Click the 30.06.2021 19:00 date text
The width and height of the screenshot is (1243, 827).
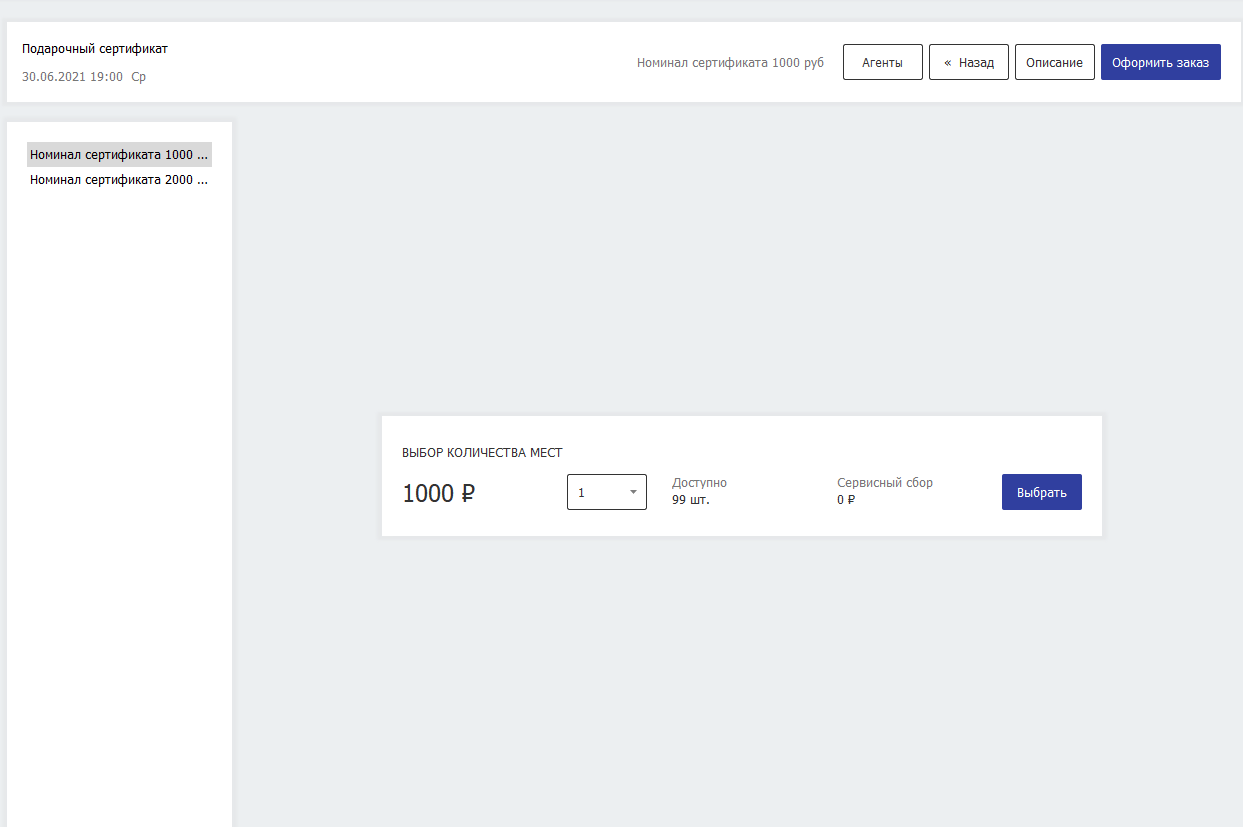(x=72, y=76)
